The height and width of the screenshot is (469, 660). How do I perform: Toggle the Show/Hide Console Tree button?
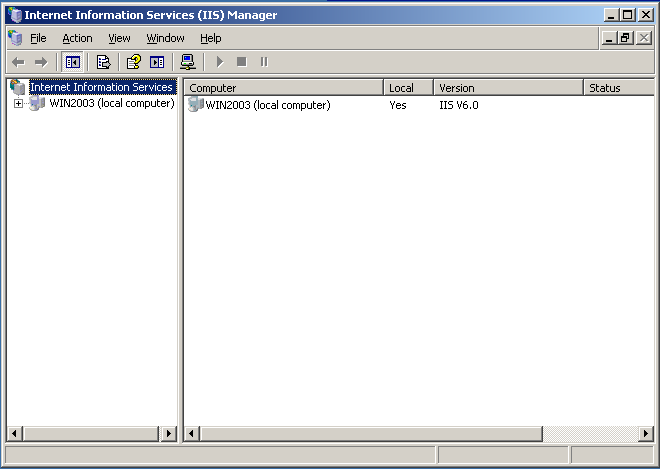(73, 62)
